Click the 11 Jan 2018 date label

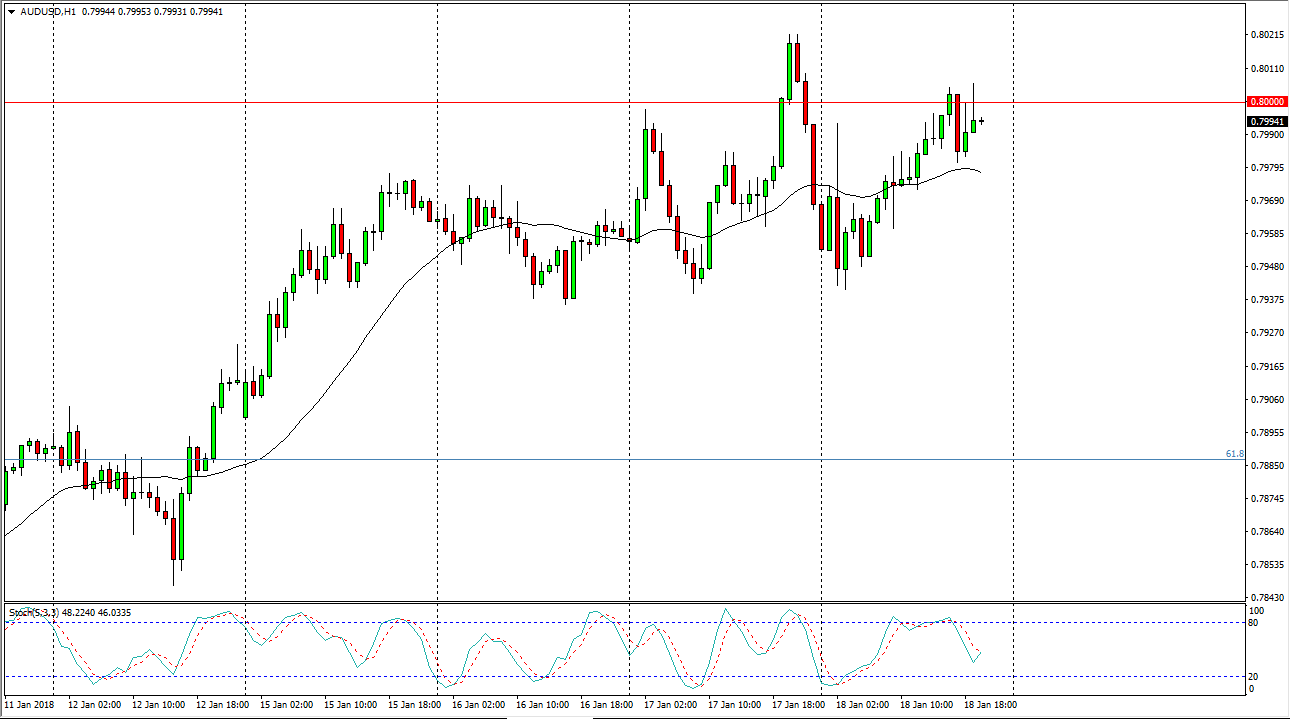click(x=30, y=705)
